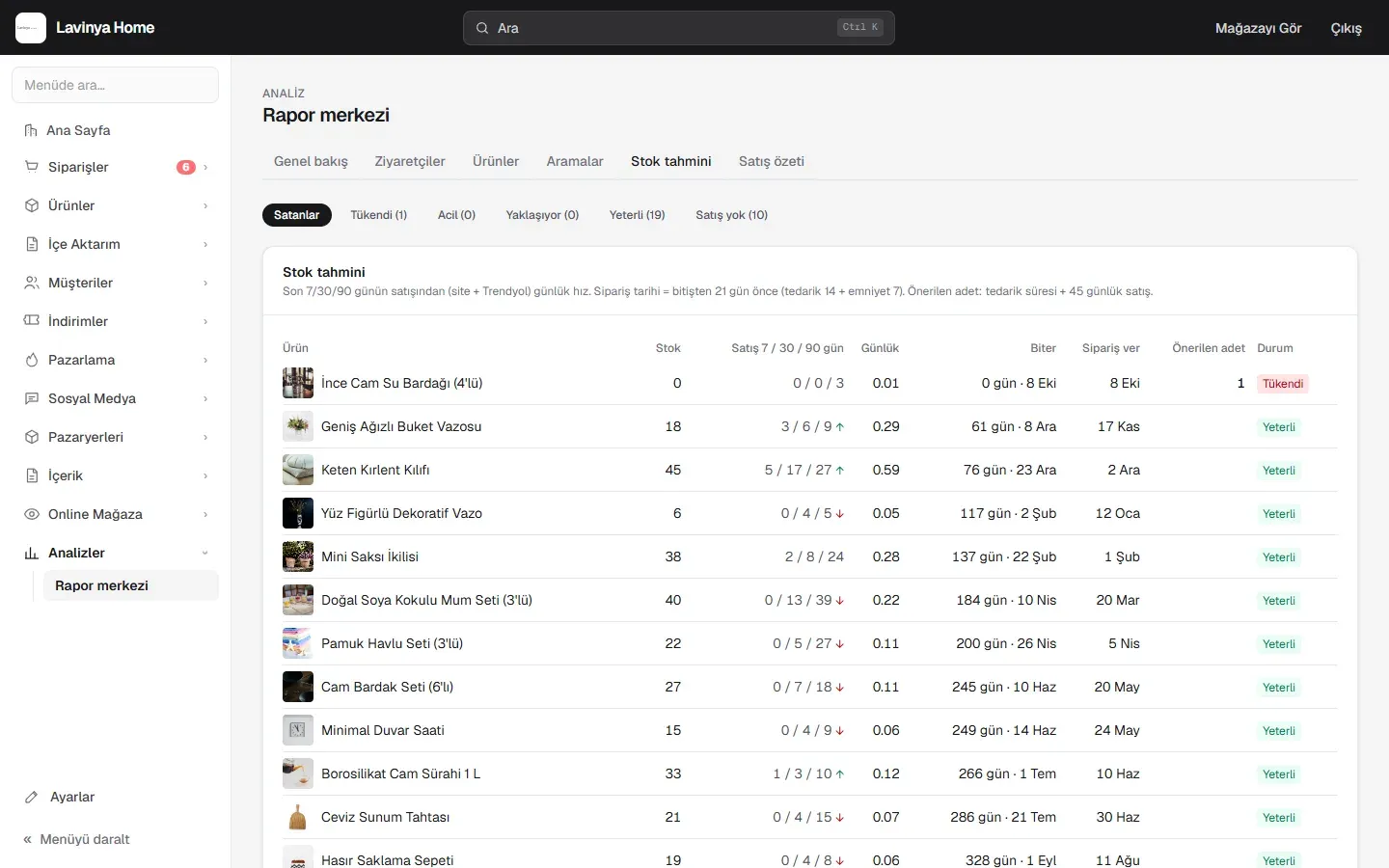
Task: Click the Ürünler box icon
Action: 32,205
